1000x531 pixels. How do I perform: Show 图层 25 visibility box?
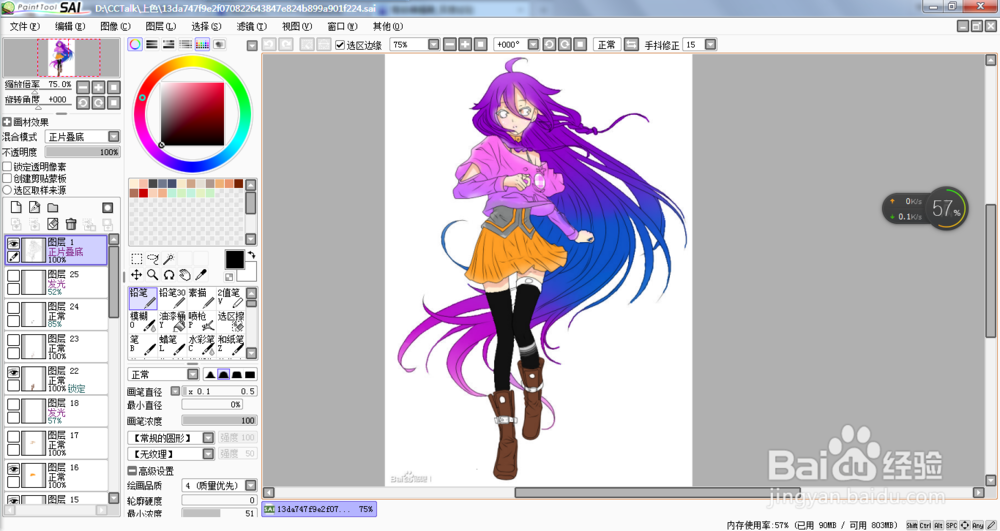pos(13,275)
